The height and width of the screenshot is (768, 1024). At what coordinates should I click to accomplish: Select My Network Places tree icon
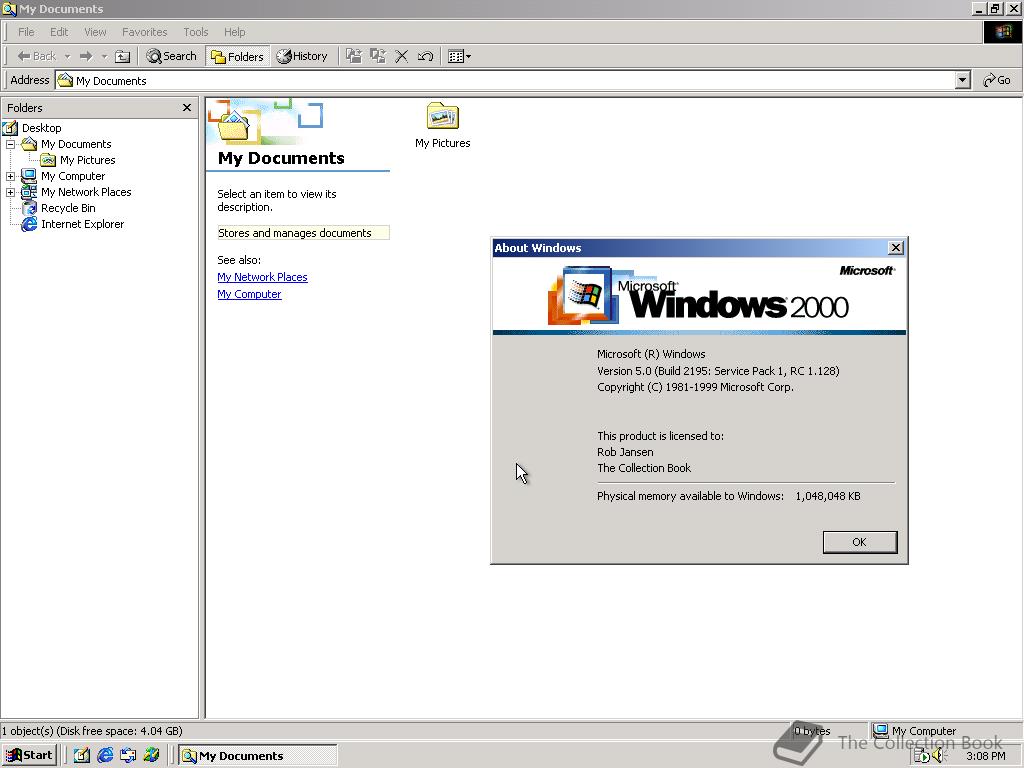[x=29, y=192]
